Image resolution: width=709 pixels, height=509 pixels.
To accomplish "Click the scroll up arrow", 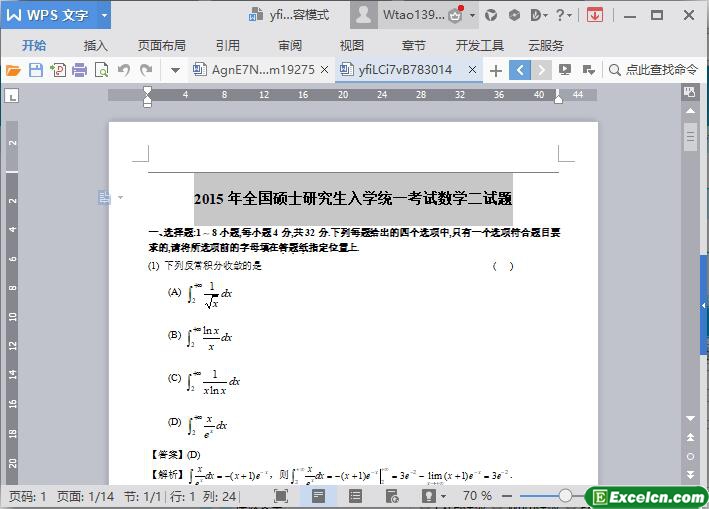I will 690,111.
